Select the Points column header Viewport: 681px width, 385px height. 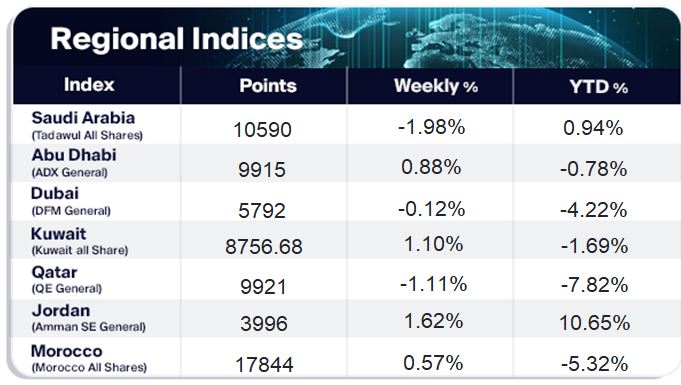268,86
